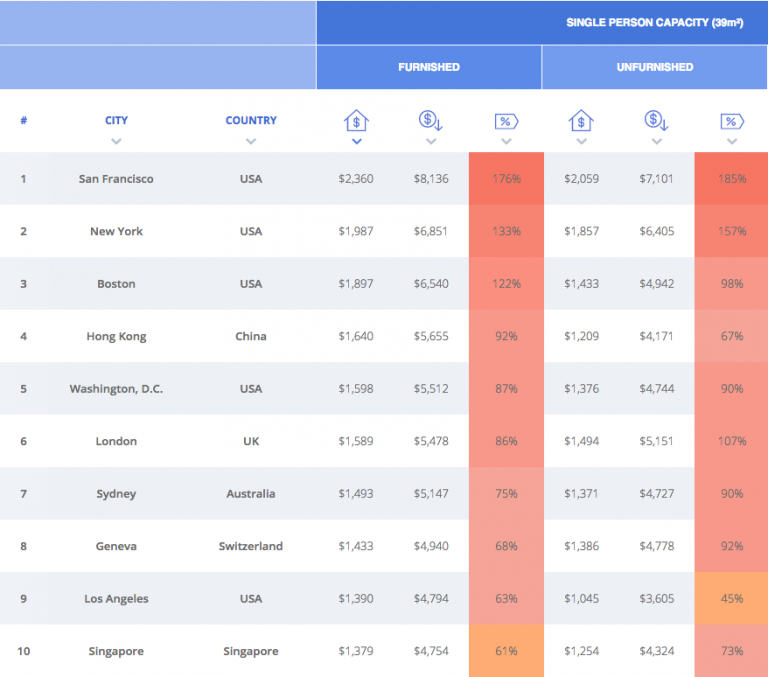
Task: Click the unfurnished income dollar-arrow icon
Action: 656,121
